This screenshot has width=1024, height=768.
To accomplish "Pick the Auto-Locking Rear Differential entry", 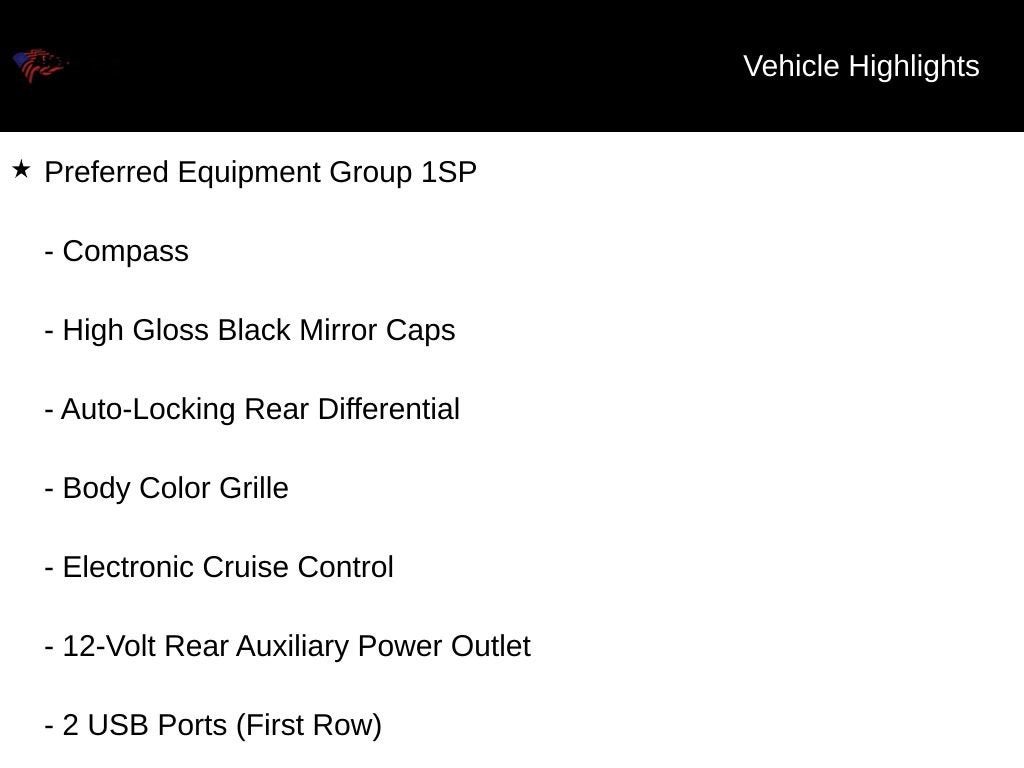I will (x=260, y=409).
